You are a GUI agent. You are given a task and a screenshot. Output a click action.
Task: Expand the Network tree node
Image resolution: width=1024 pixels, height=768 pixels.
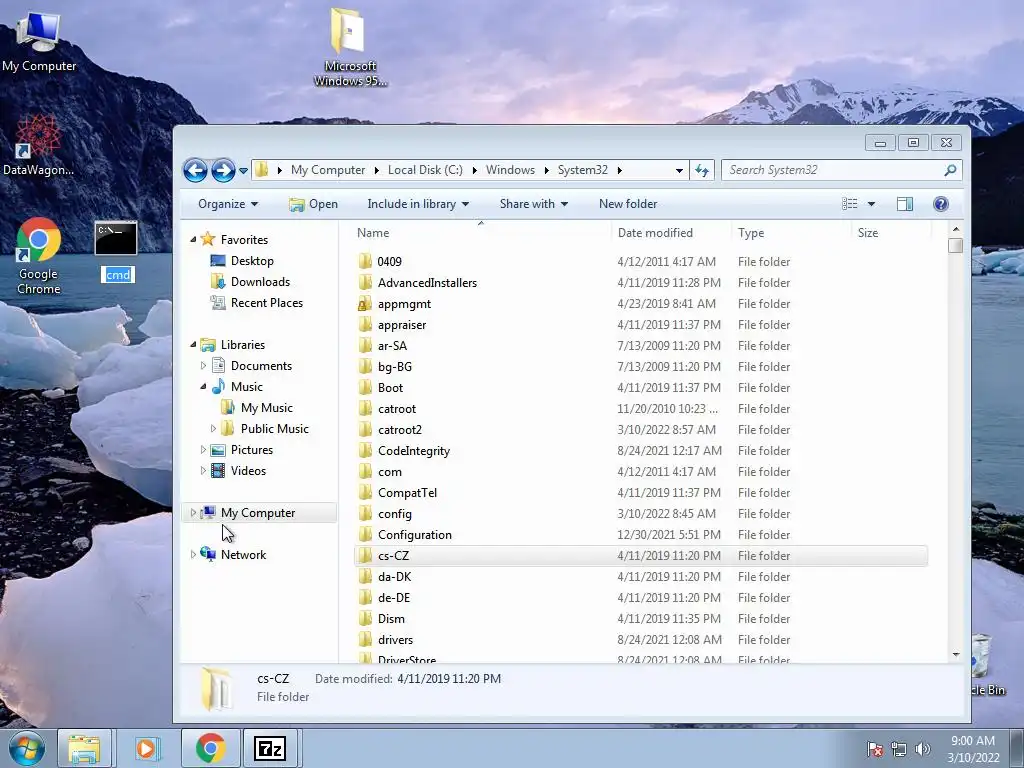[193, 554]
